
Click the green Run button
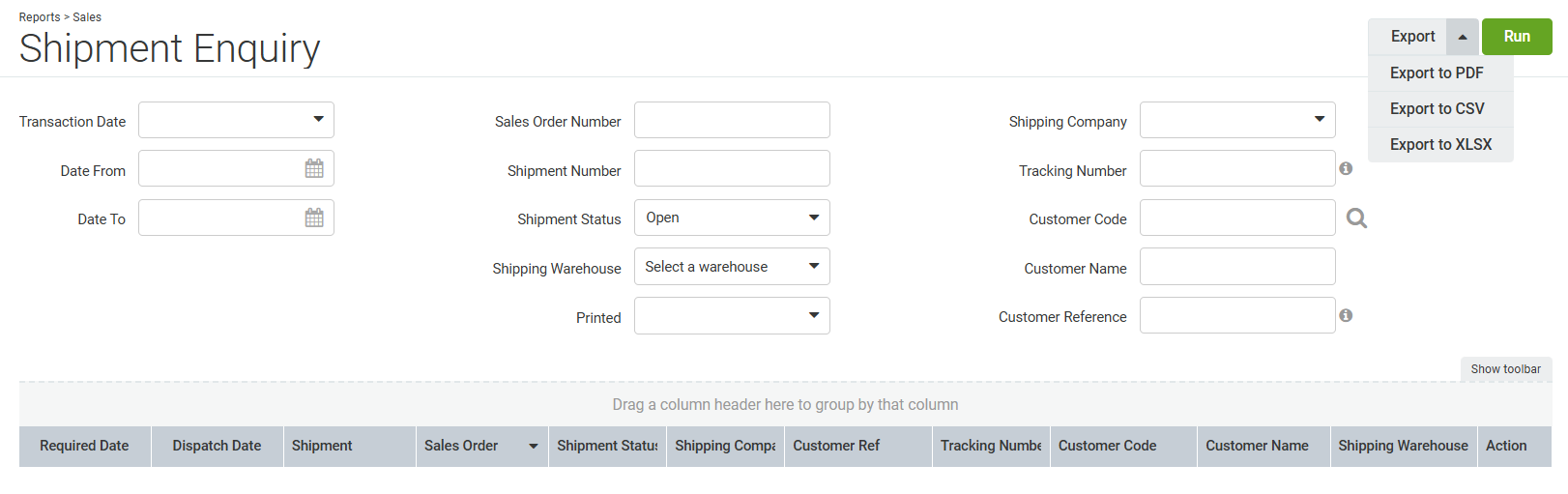[1517, 37]
